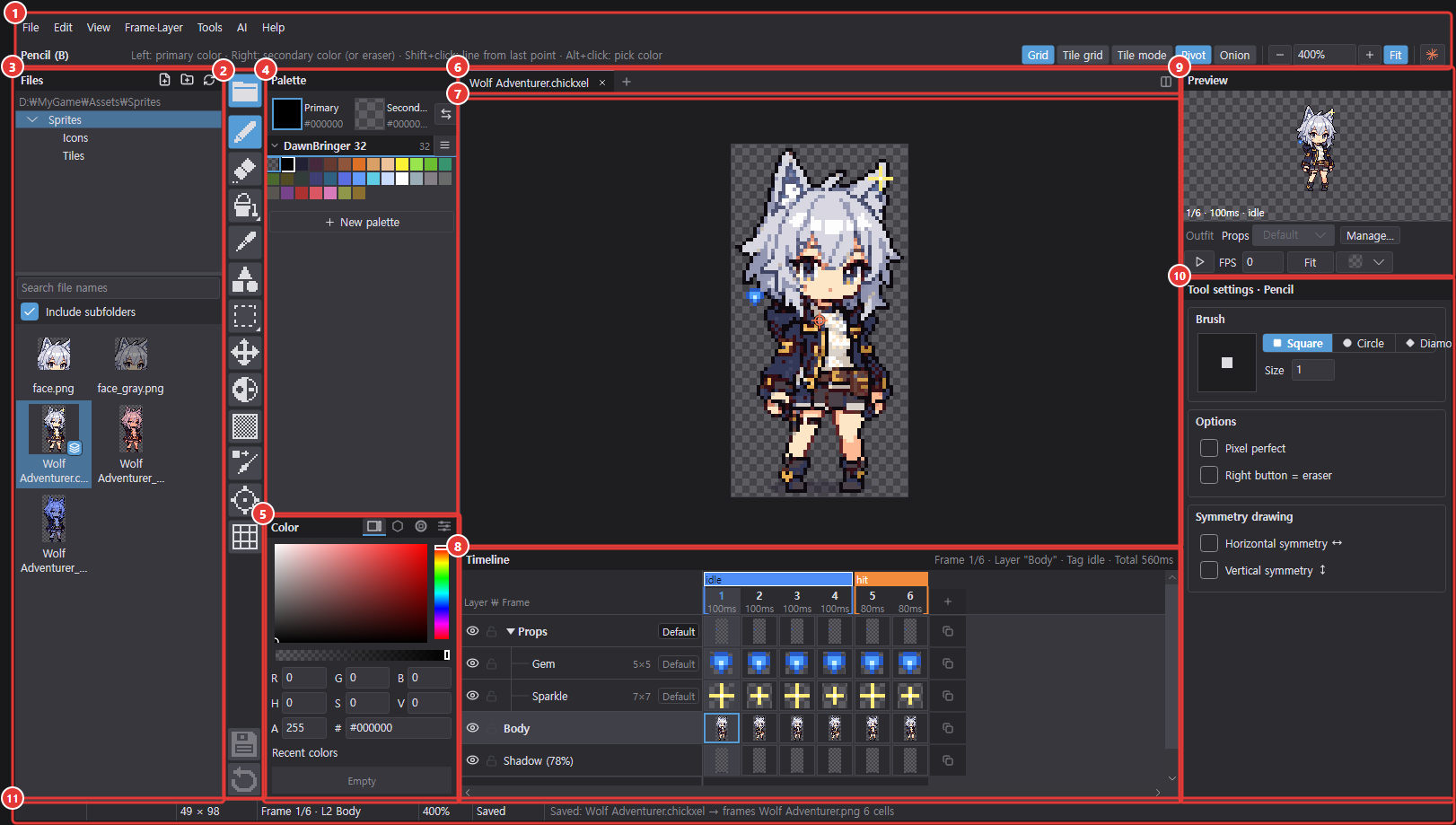The image size is (1456, 825).
Task: Enable the Pixel perfect option
Action: click(x=1209, y=448)
